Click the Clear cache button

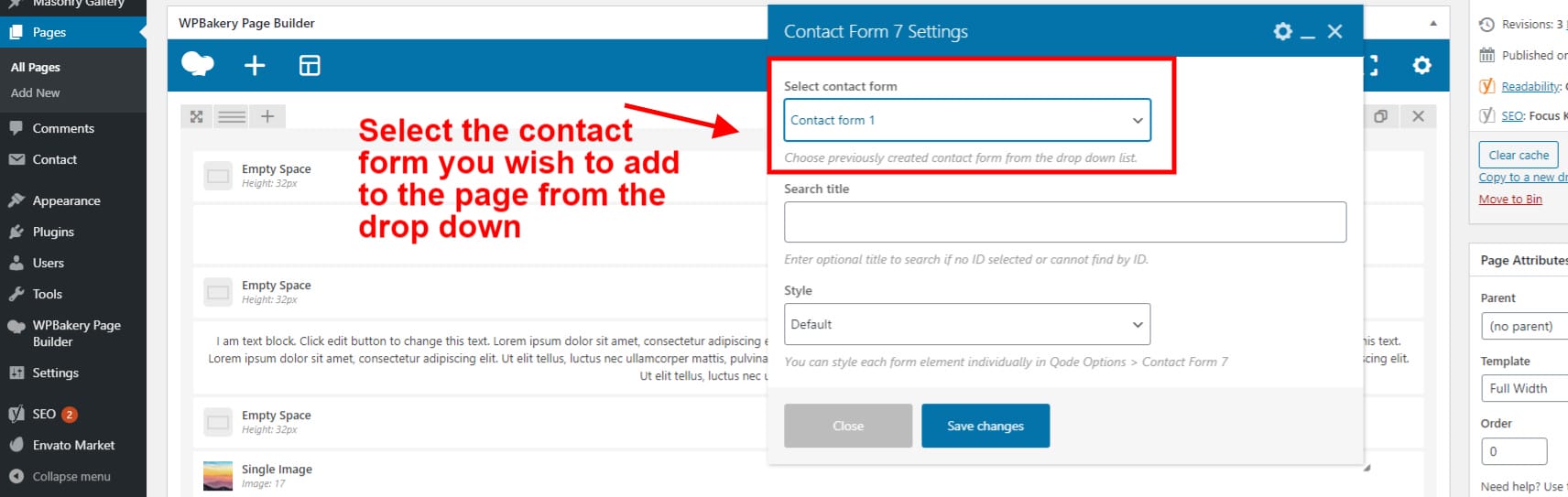click(x=1518, y=155)
